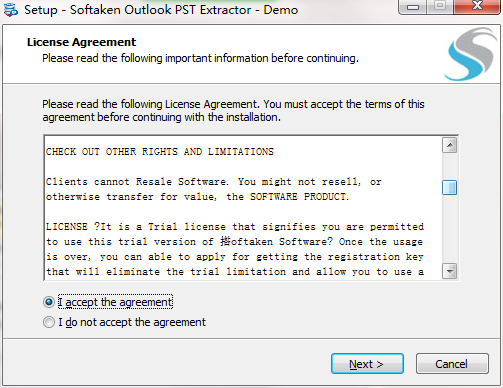Click the scroll up arrow of license text
This screenshot has height=388, width=503.
tap(449, 145)
